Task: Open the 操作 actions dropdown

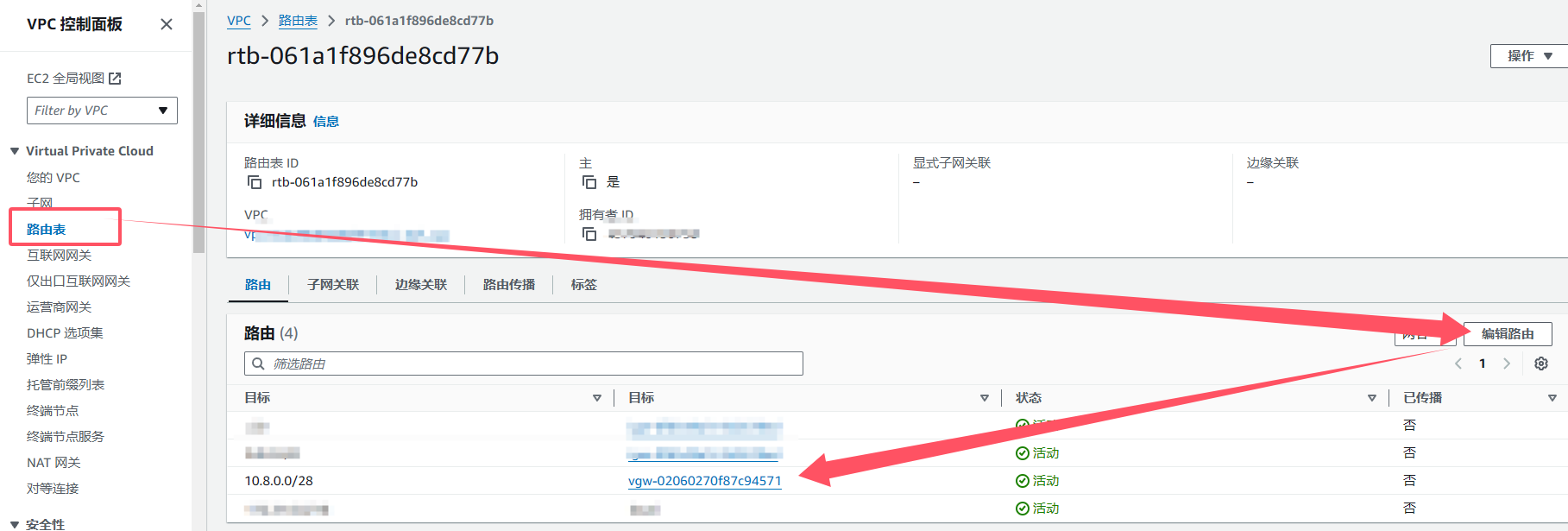Action: 1528,56
